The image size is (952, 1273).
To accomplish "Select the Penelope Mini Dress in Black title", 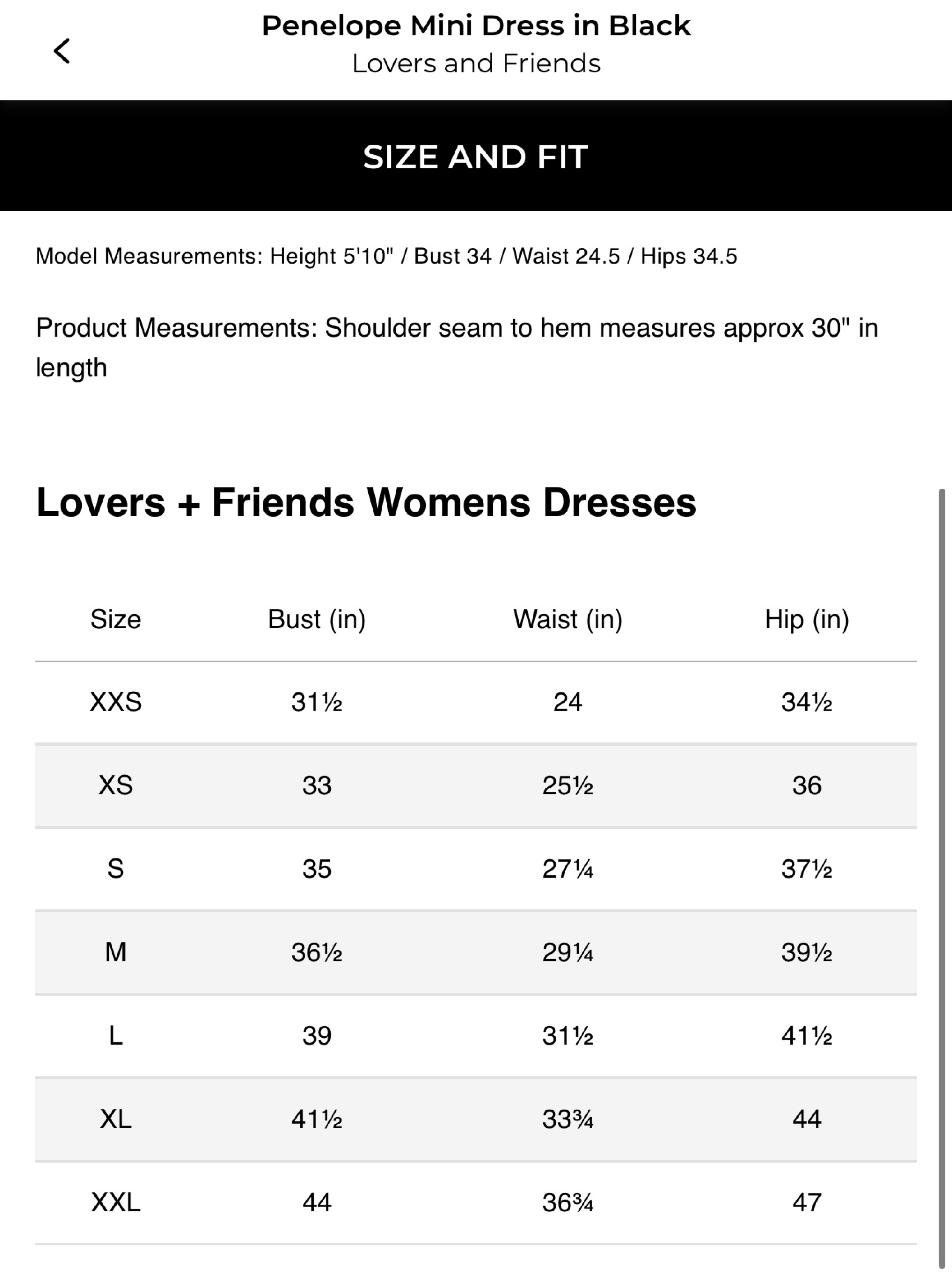I will 476,26.
